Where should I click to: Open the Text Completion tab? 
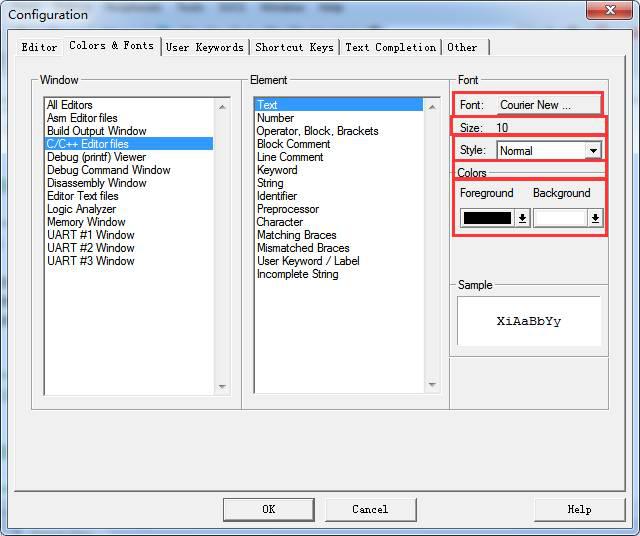pos(391,47)
